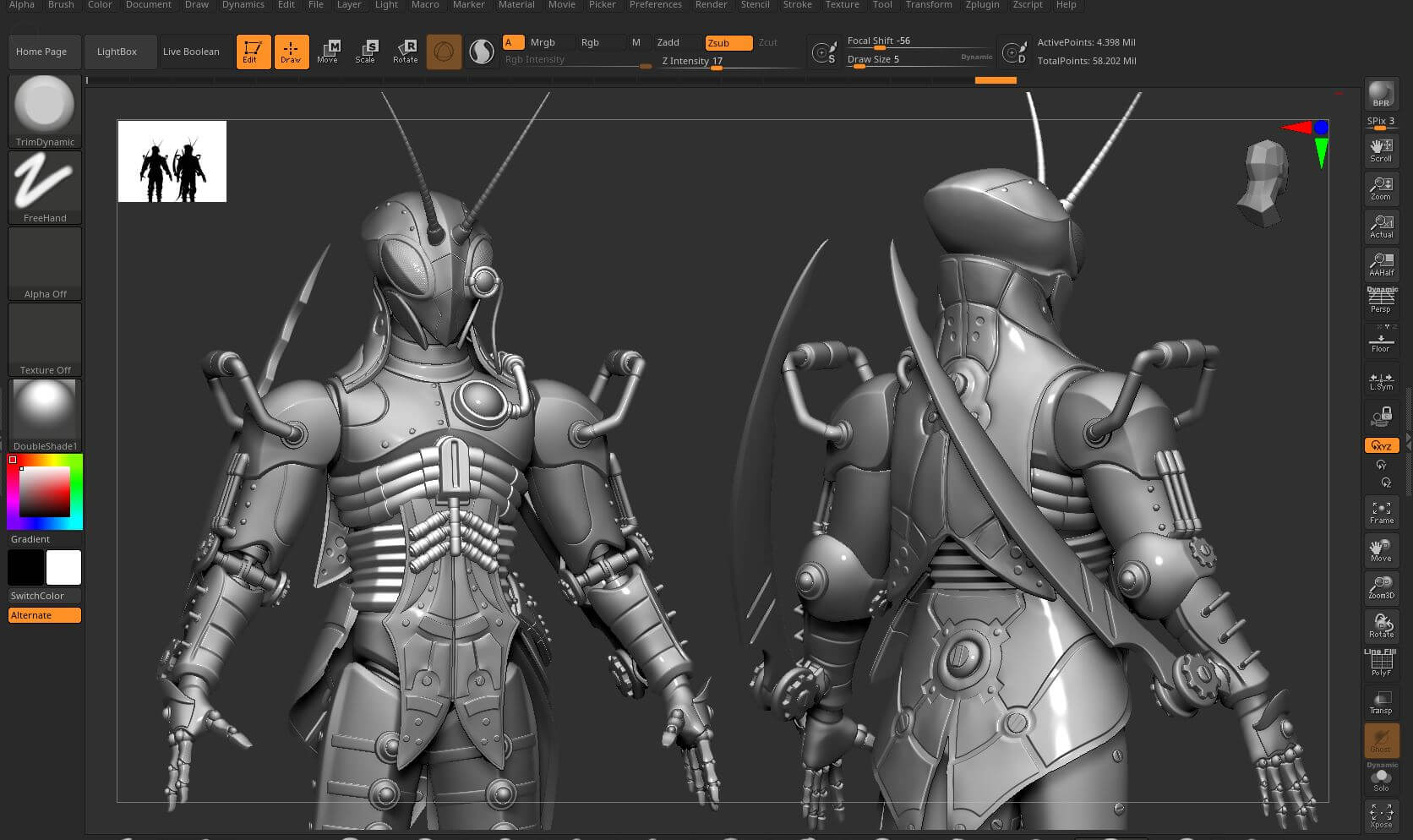Select the Rotate transform tool

(x=406, y=52)
